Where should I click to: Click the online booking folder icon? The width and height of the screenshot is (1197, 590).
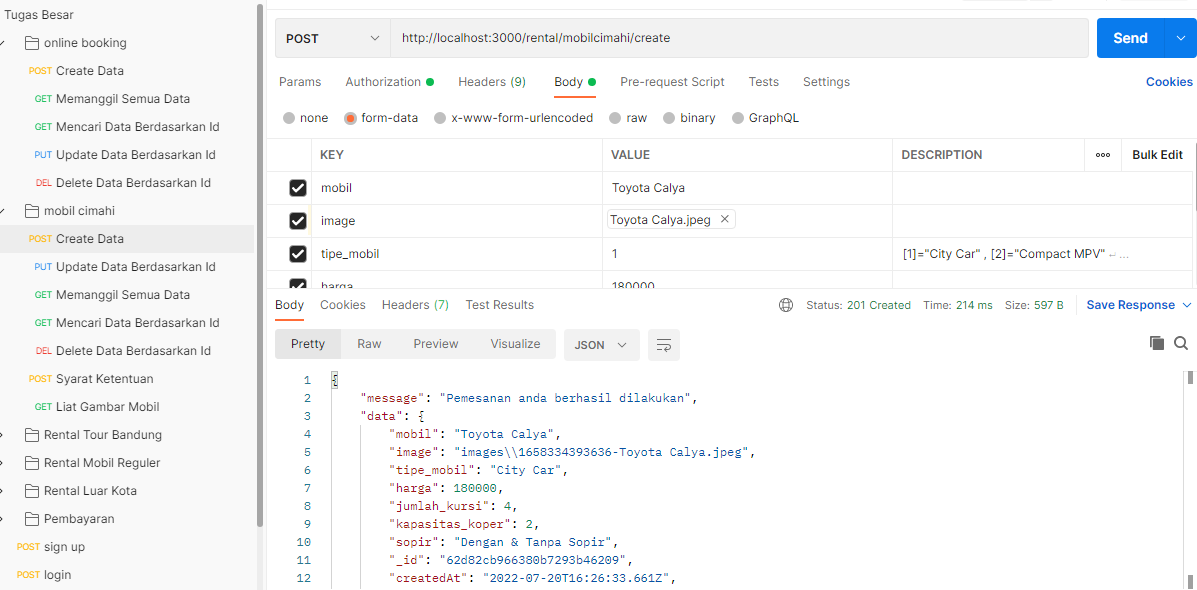pyautogui.click(x=32, y=43)
